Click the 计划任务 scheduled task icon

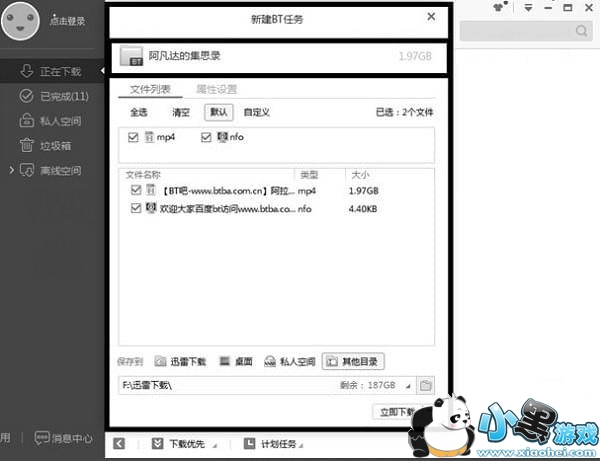249,443
